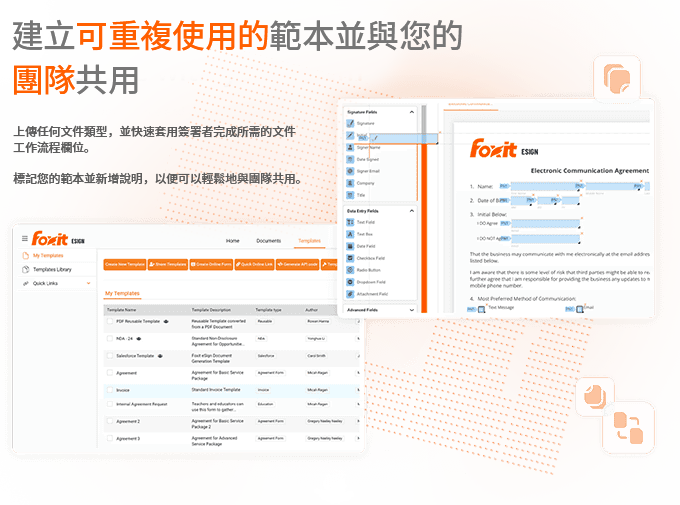Click the first Name input field in agreement
Image resolution: width=680 pixels, height=505 pixels.
[x=546, y=187]
